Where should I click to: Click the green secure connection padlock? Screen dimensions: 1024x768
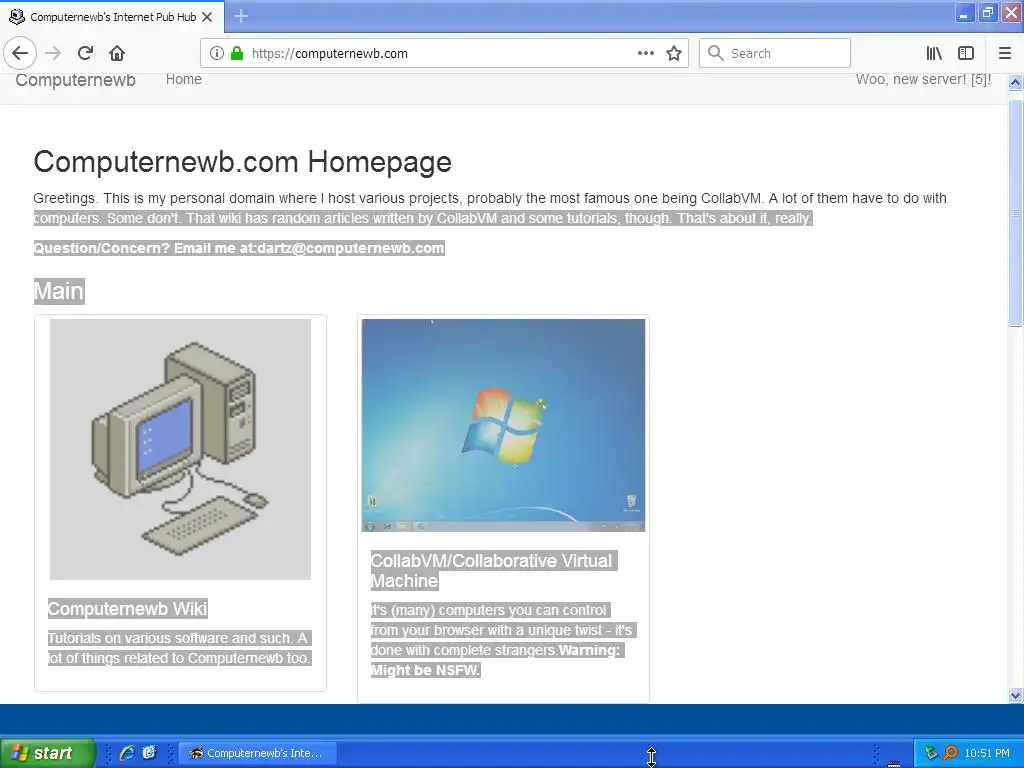[237, 54]
